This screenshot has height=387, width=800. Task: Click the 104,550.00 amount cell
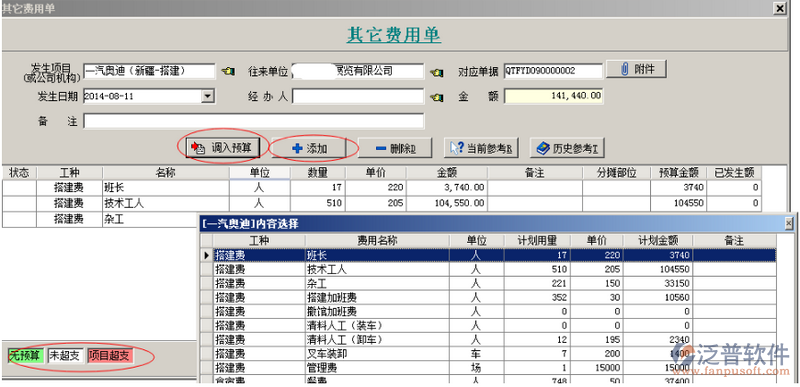447,203
